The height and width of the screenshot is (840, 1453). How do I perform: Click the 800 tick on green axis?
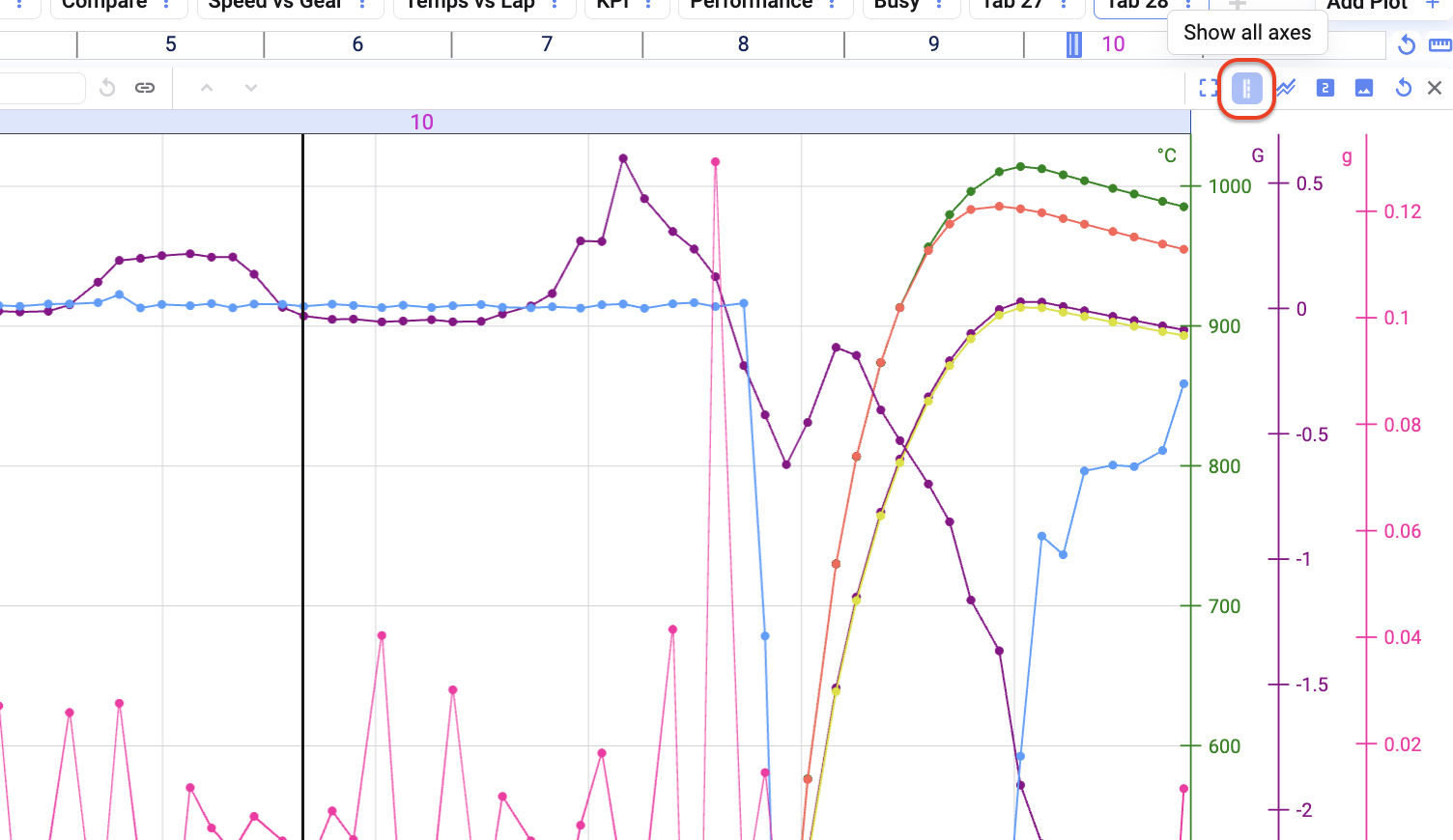[1224, 466]
